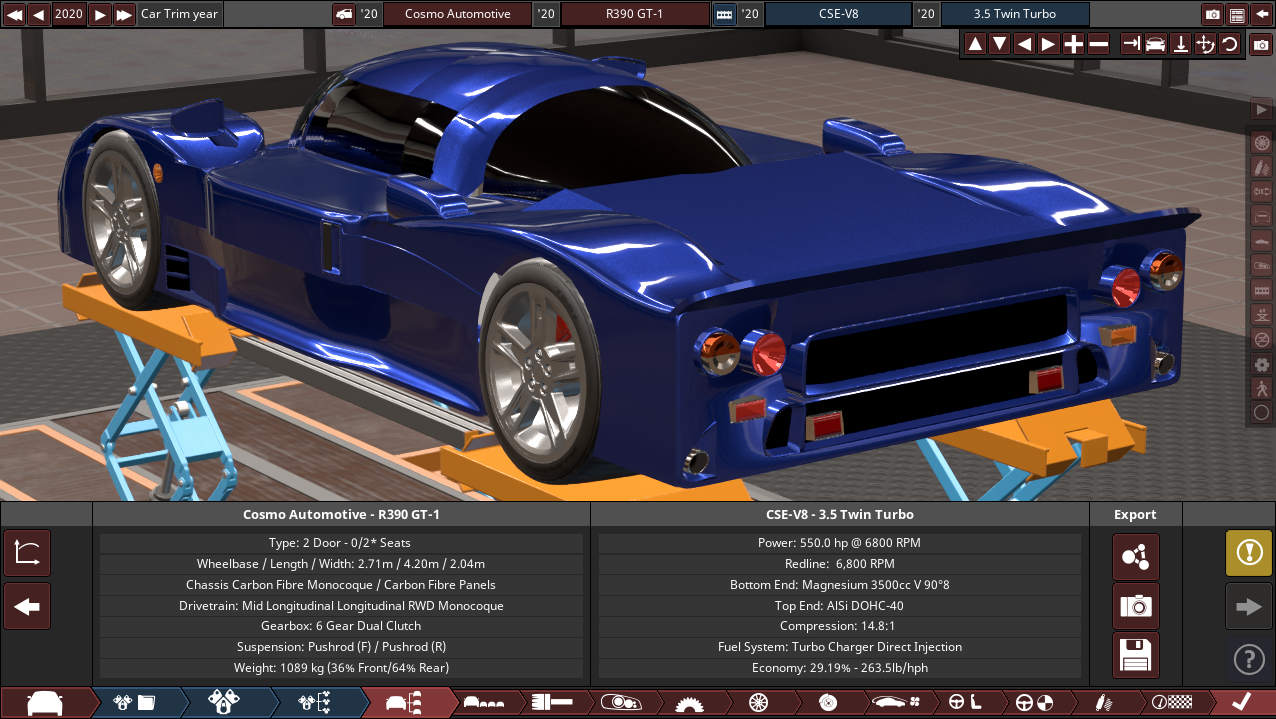1276x719 pixels.
Task: Toggle the car lift stand in sidebar
Action: click(x=1262, y=314)
